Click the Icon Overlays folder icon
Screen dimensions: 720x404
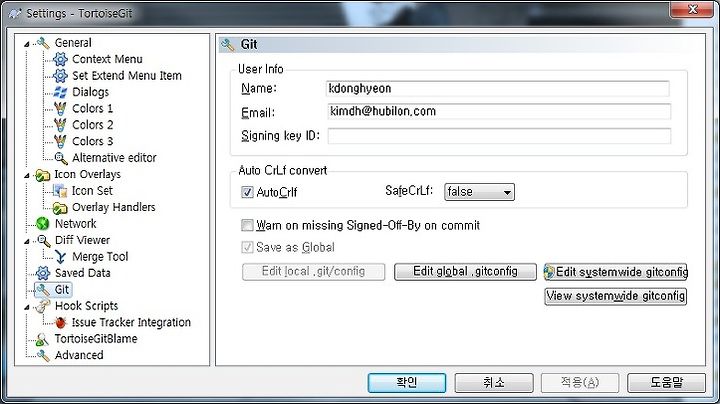point(43,175)
